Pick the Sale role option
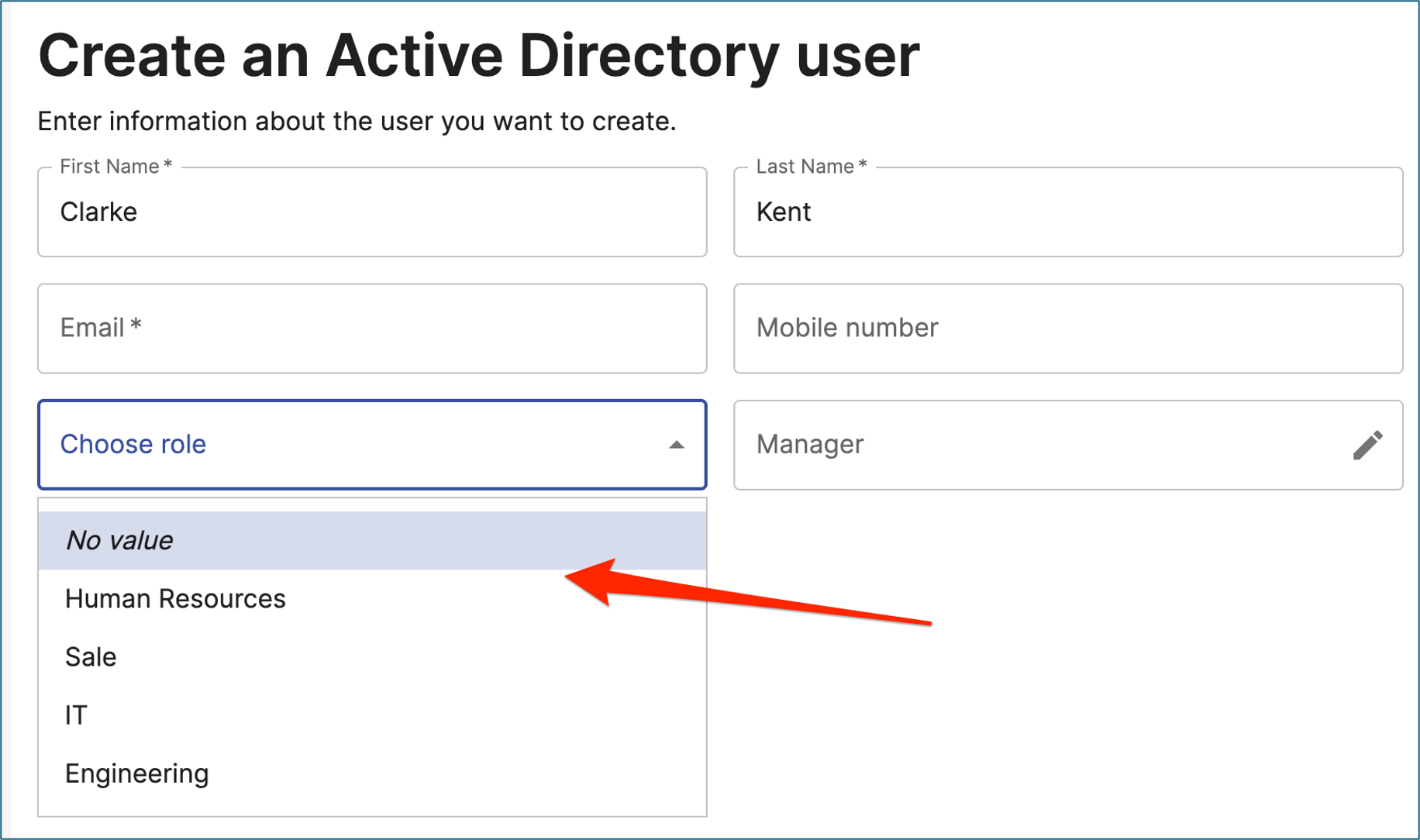 point(91,657)
